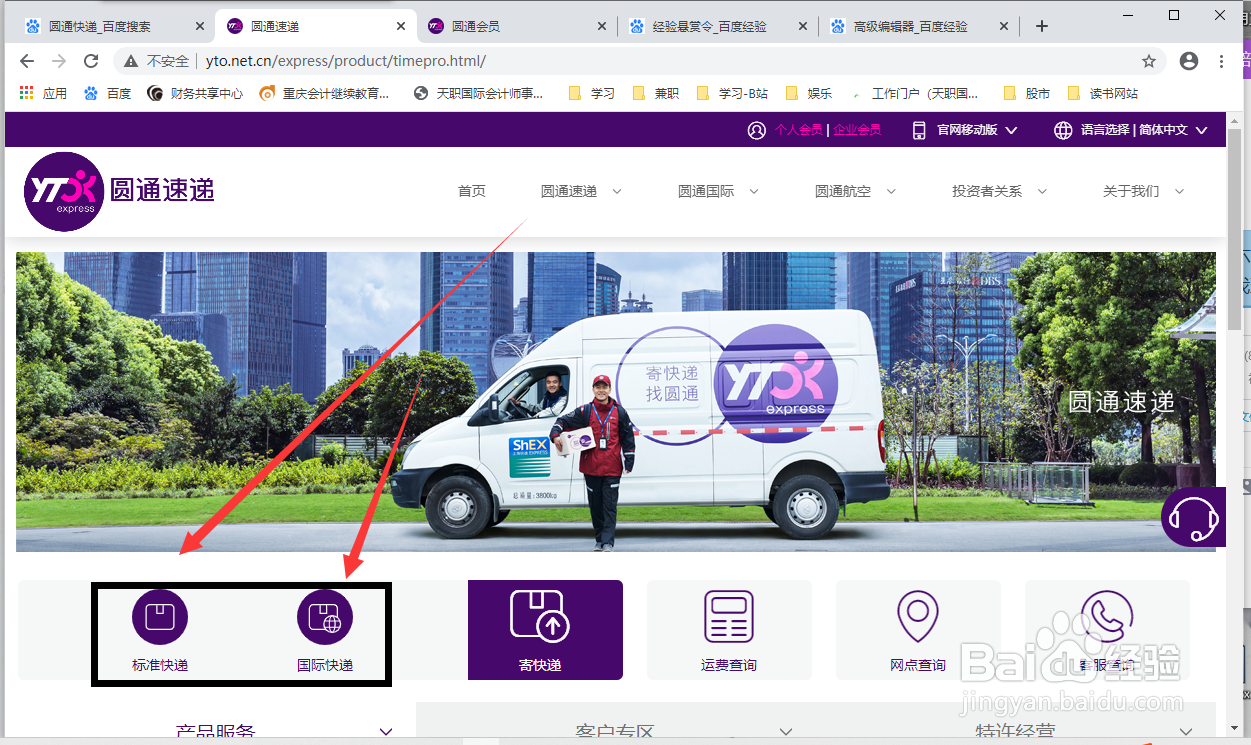Open the 股市 bookmark folder

click(x=1027, y=93)
